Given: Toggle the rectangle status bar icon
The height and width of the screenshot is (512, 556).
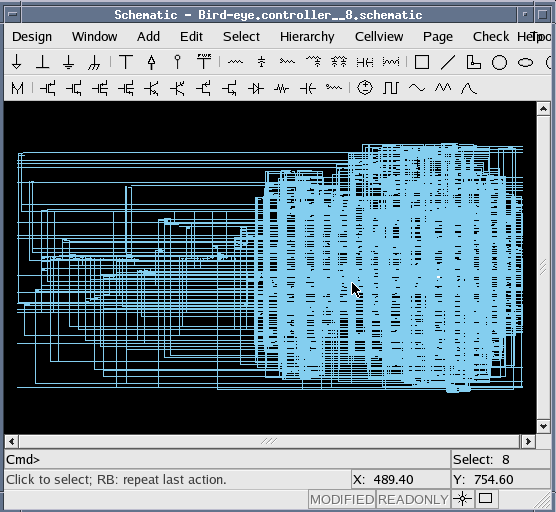Looking at the screenshot, I should click(x=485, y=499).
